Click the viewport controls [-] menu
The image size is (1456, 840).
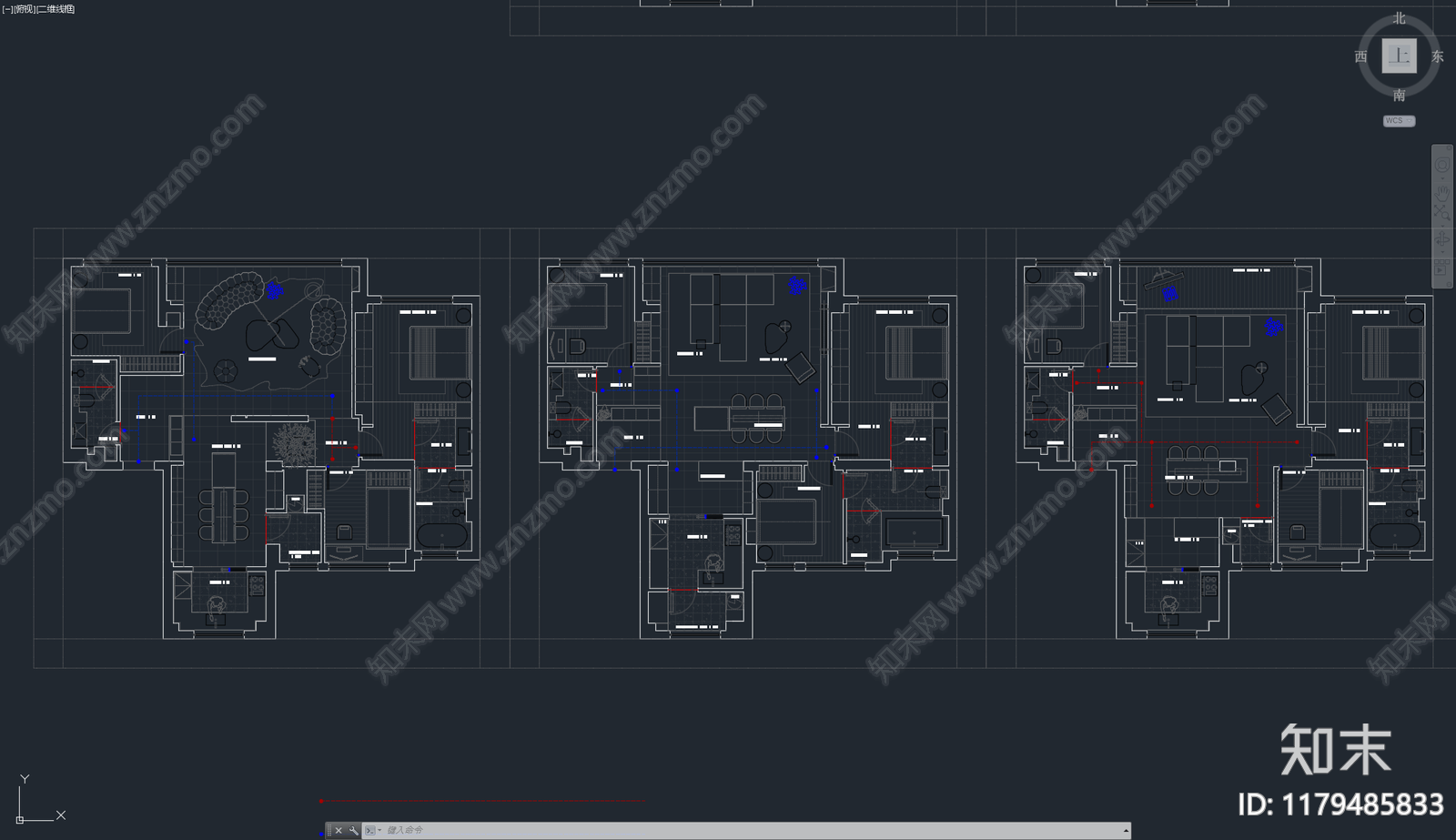(6, 9)
